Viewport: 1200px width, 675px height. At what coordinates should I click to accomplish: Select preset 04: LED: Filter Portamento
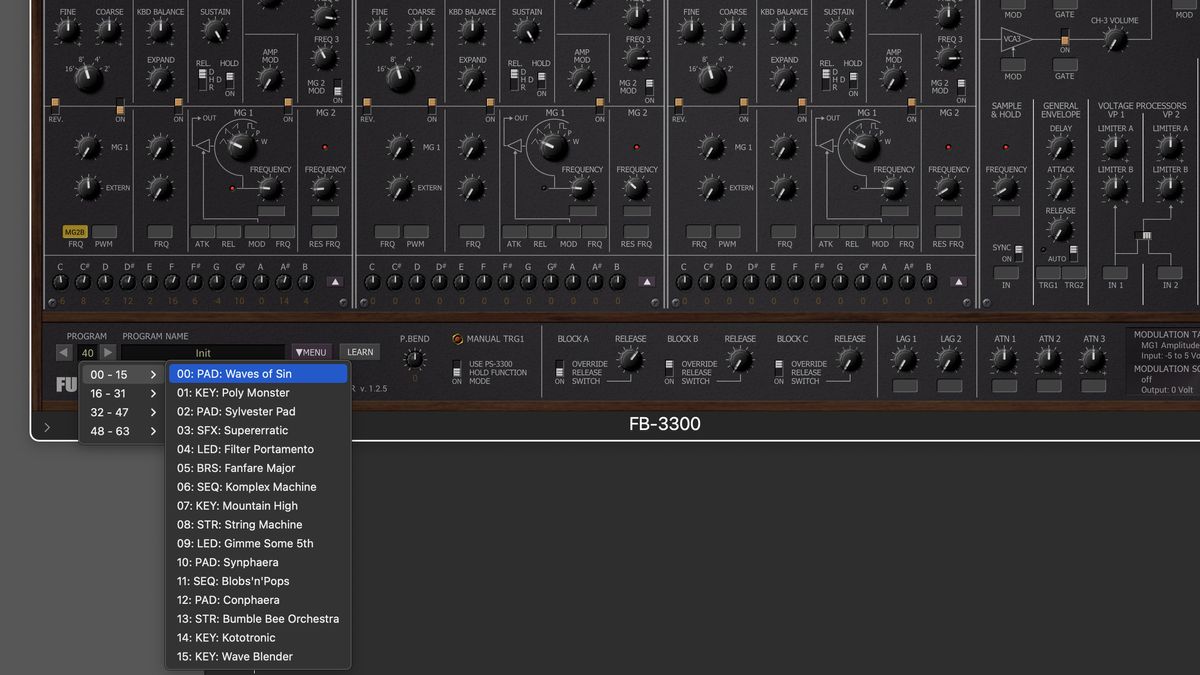(x=258, y=449)
